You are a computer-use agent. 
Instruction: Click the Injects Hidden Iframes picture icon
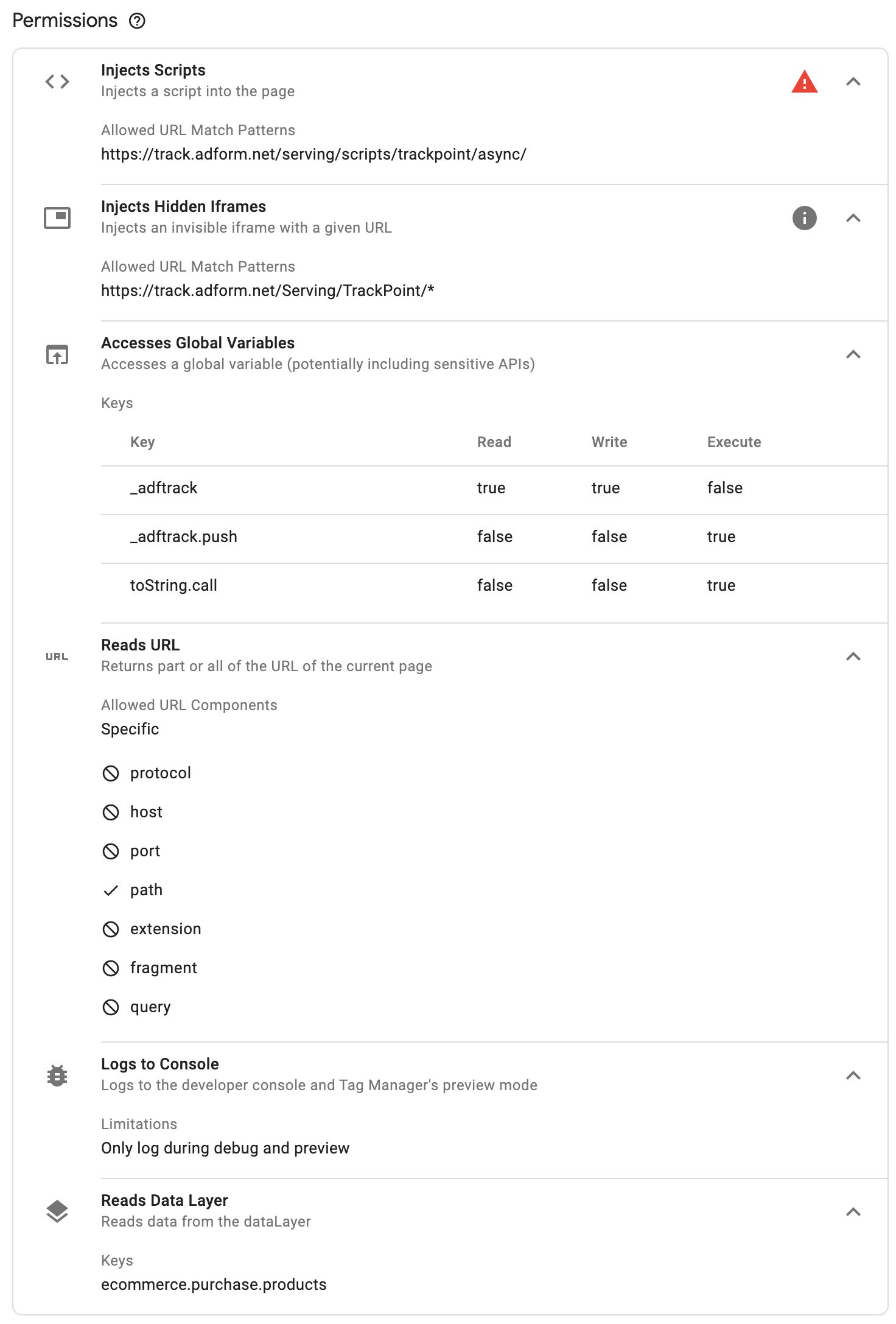57,218
